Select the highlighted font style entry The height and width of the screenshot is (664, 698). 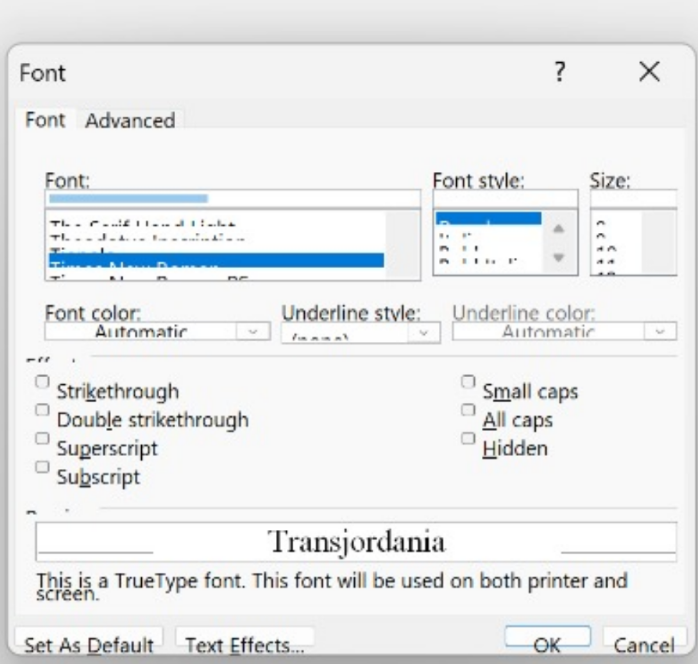point(488,219)
